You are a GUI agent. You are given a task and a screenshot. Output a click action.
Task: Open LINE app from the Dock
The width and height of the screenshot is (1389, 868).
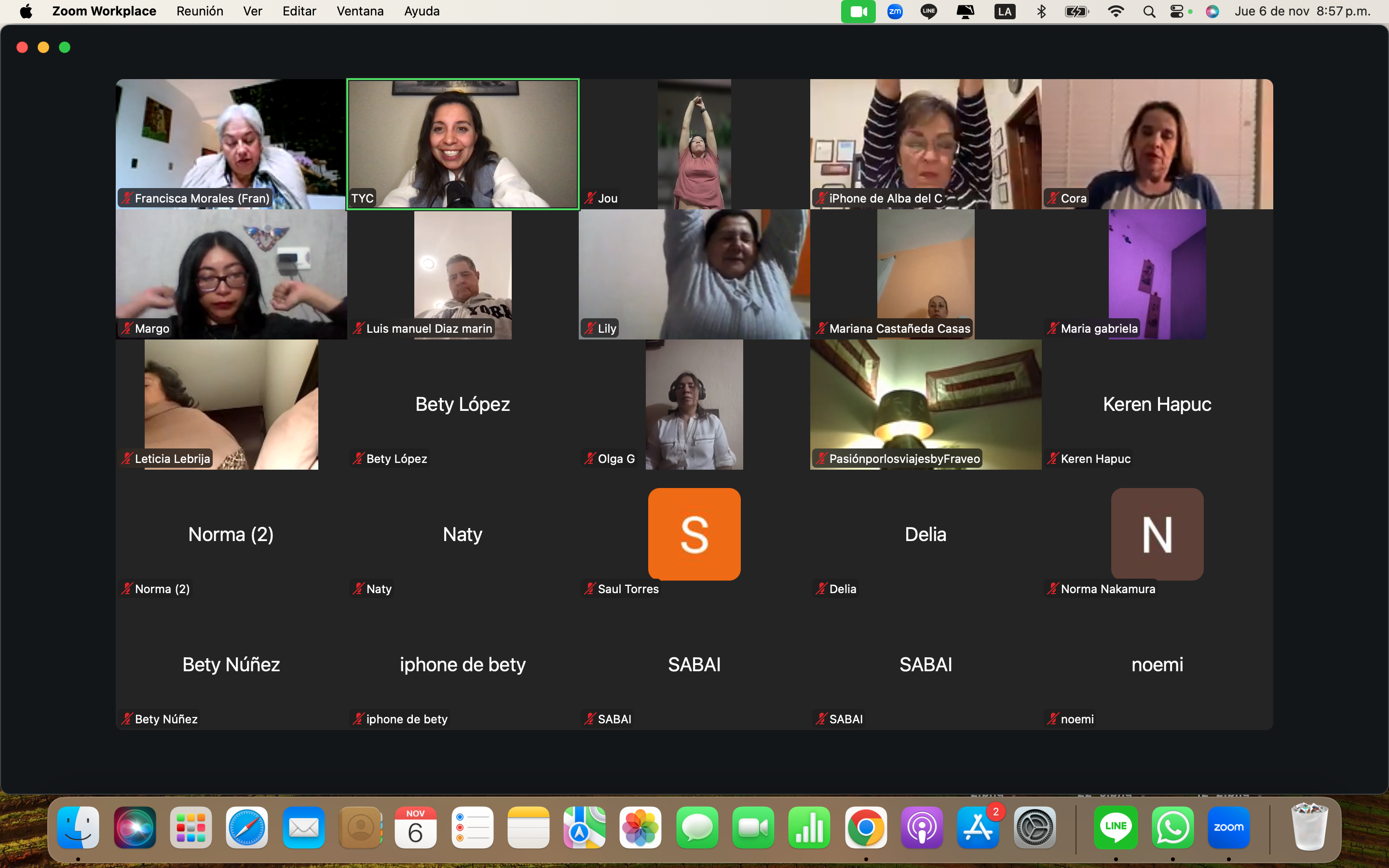(x=1115, y=827)
